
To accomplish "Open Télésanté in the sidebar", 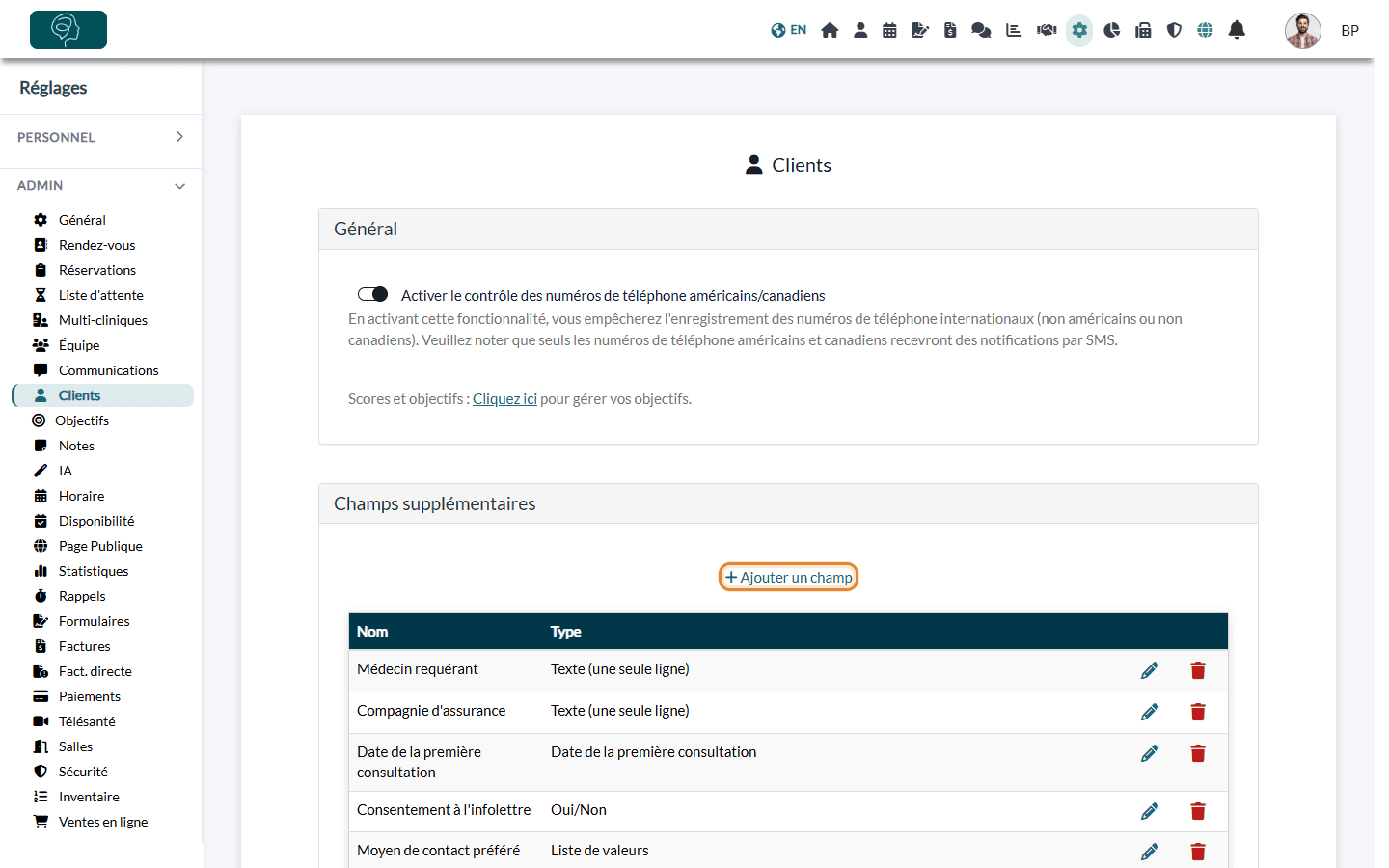I will point(87,721).
